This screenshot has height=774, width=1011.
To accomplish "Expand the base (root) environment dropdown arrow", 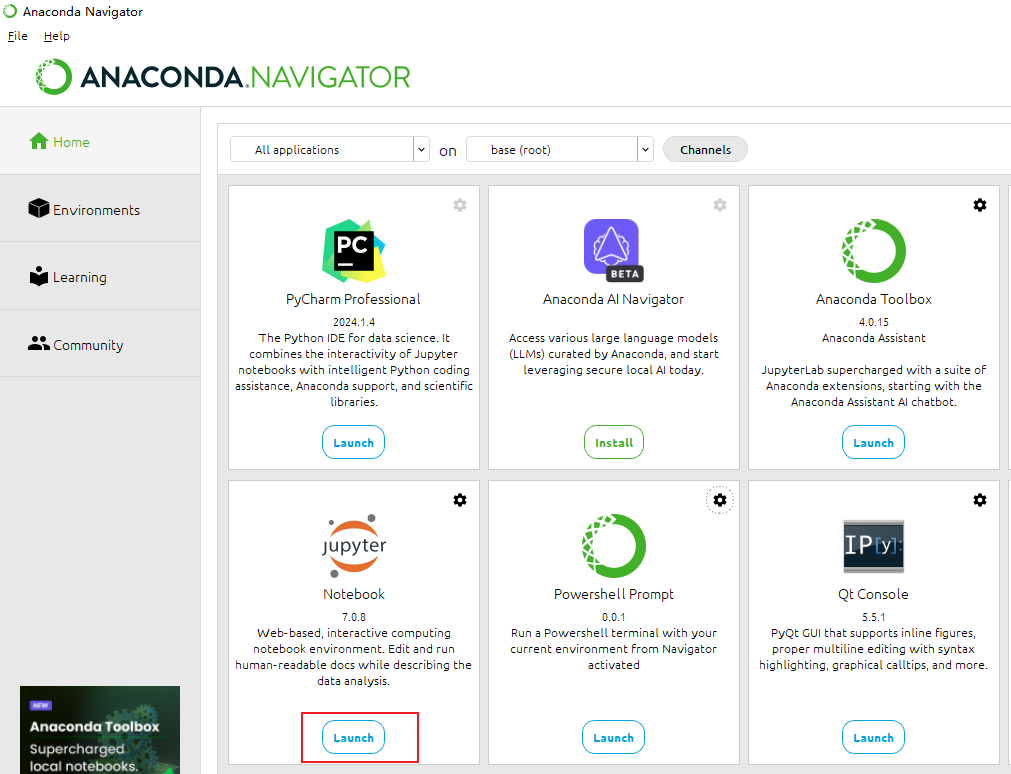I will coord(645,150).
